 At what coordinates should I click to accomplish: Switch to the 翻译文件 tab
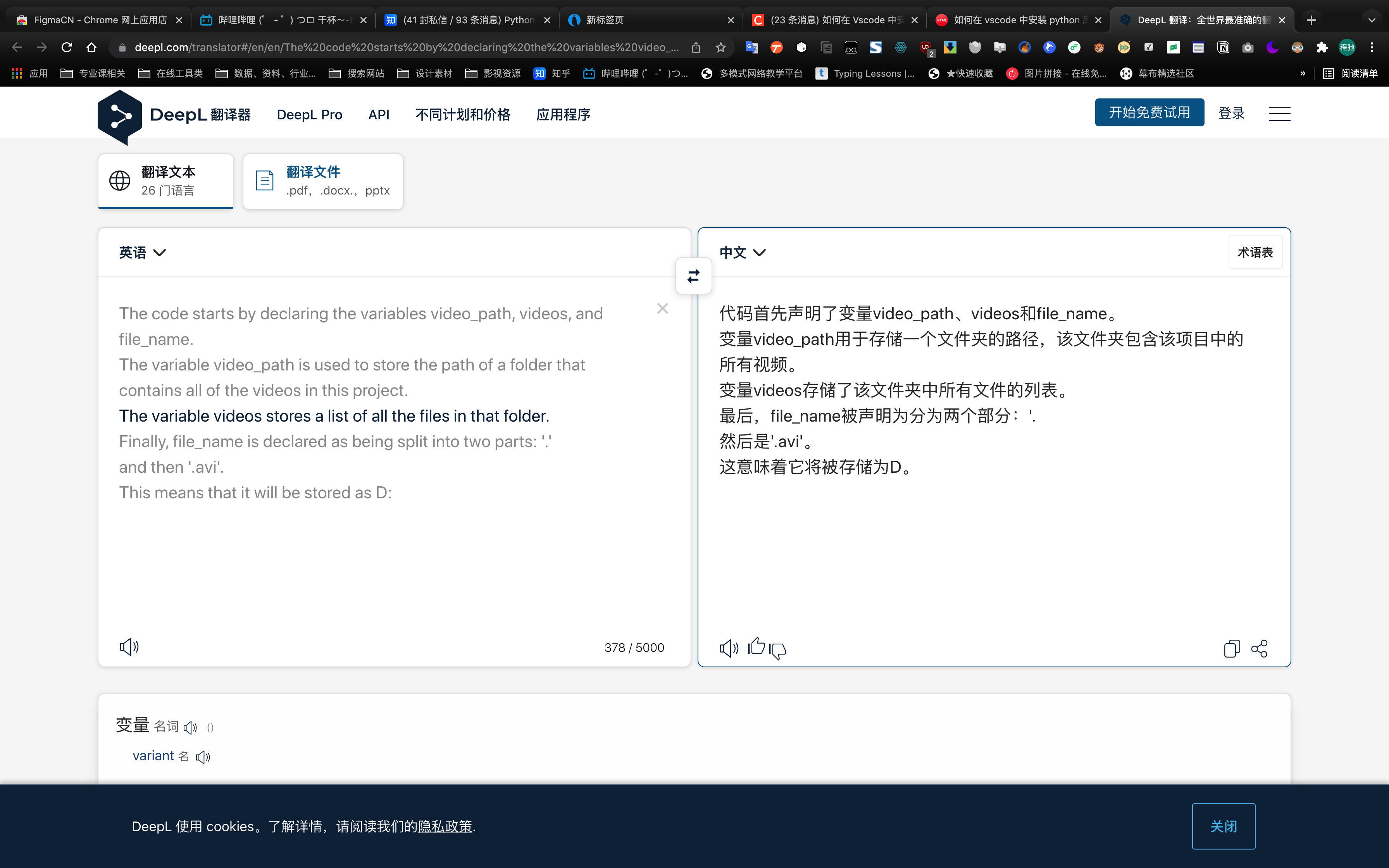click(x=322, y=181)
